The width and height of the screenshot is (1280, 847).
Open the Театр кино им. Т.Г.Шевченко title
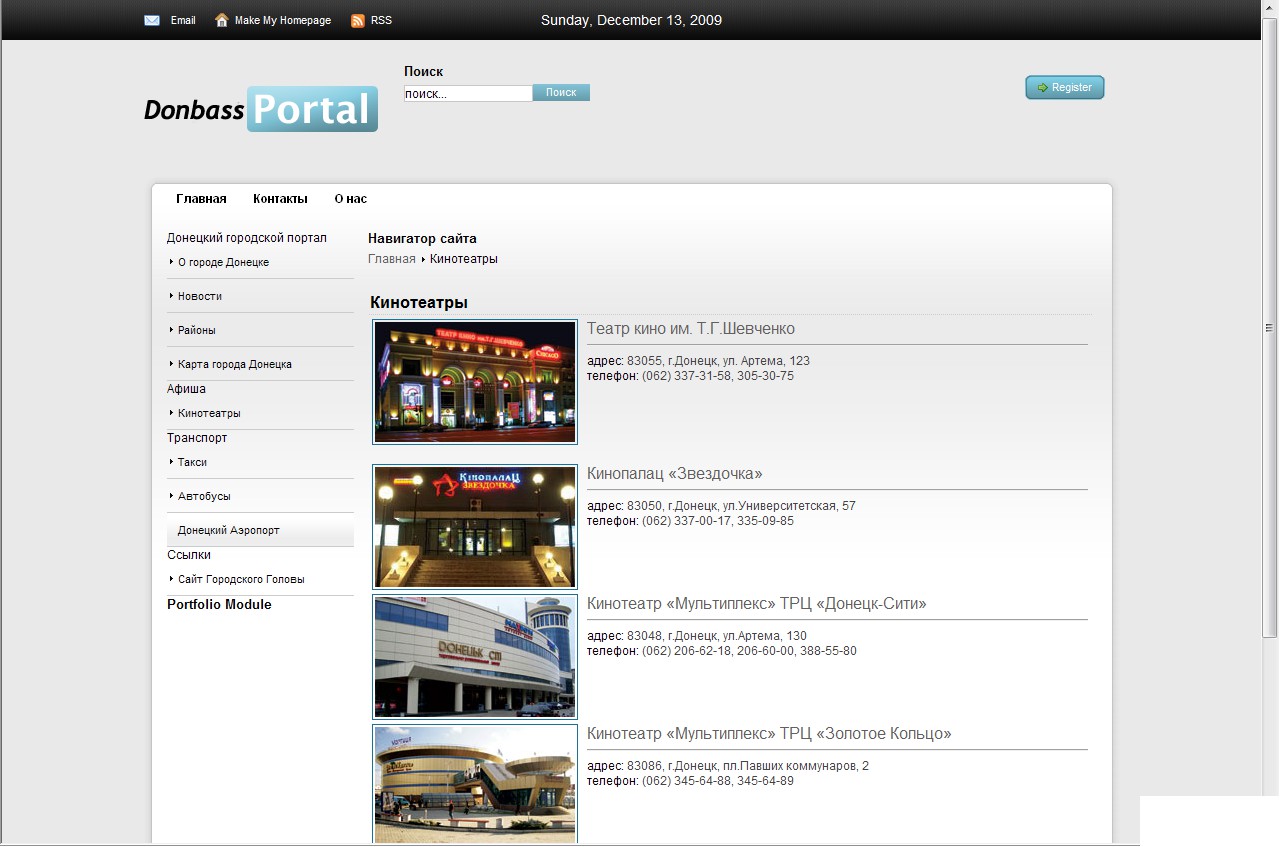coord(691,329)
